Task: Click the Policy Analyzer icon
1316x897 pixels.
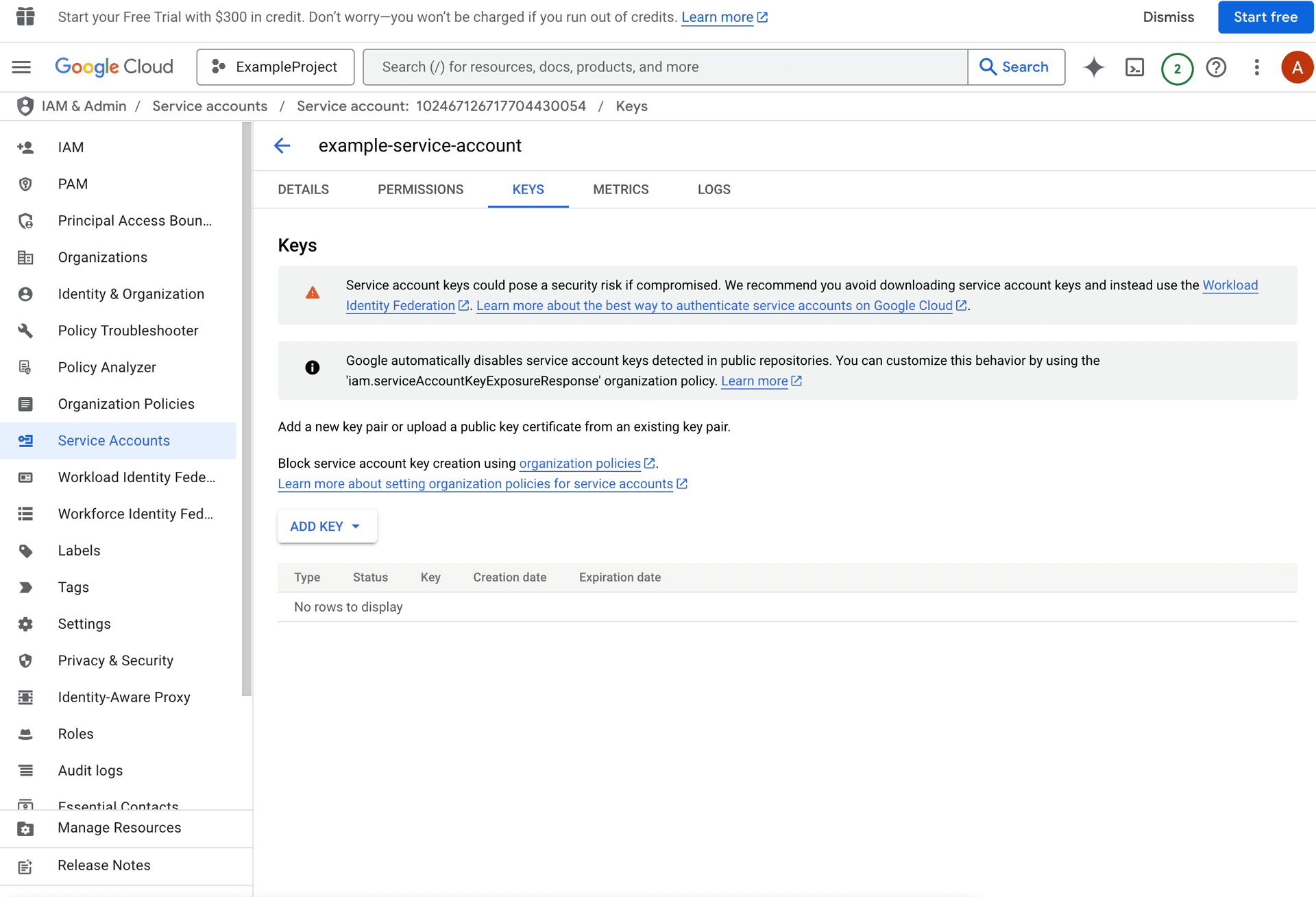Action: [25, 368]
